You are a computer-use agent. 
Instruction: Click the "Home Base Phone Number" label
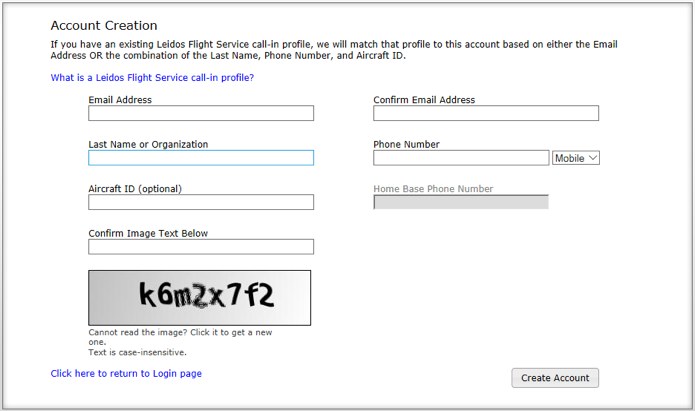click(433, 188)
